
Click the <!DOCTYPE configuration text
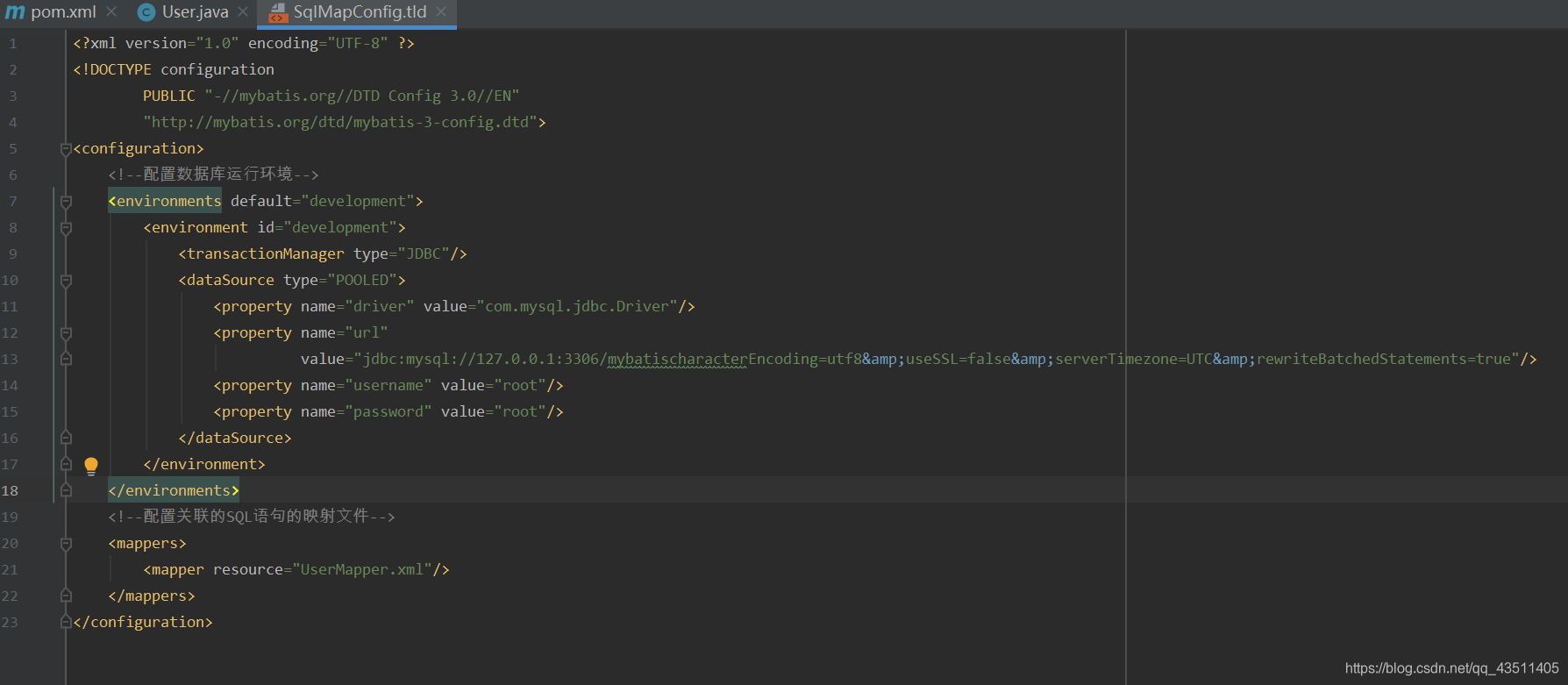coord(174,69)
